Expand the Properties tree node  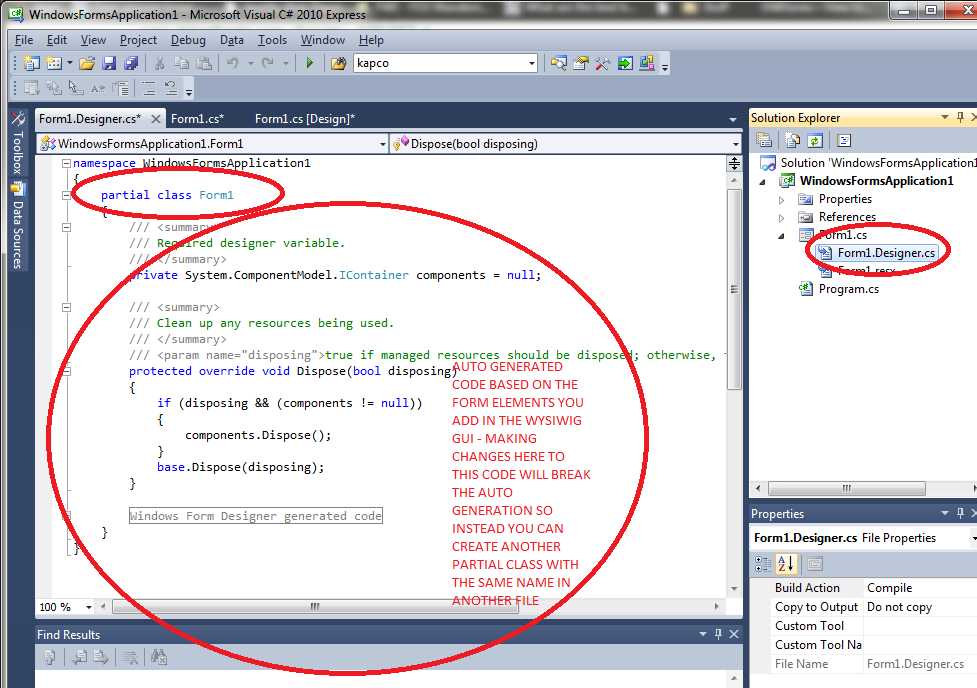coord(781,200)
